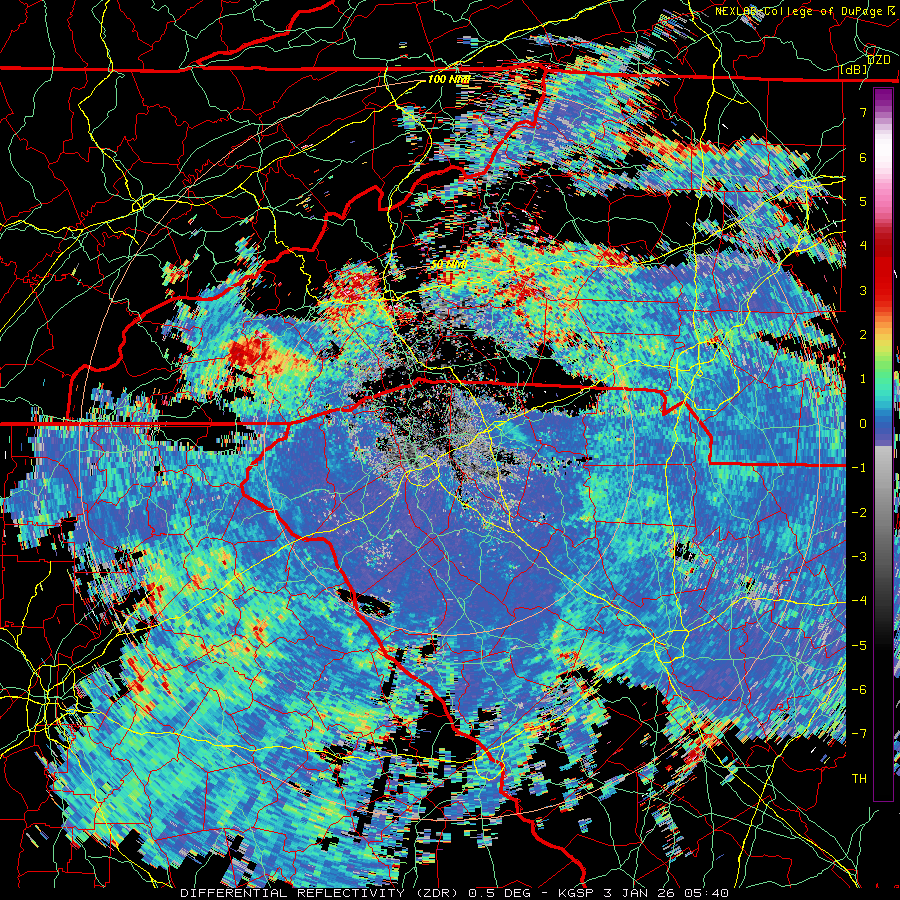Click the 4 value on the color scale
Viewport: 900px width, 900px height.
(x=863, y=246)
